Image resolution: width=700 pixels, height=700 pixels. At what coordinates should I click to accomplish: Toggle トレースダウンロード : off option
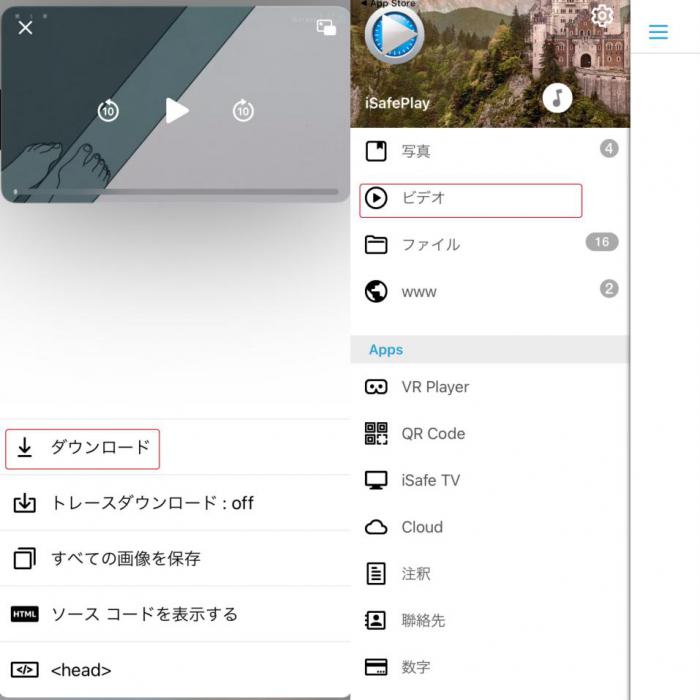pyautogui.click(x=175, y=503)
